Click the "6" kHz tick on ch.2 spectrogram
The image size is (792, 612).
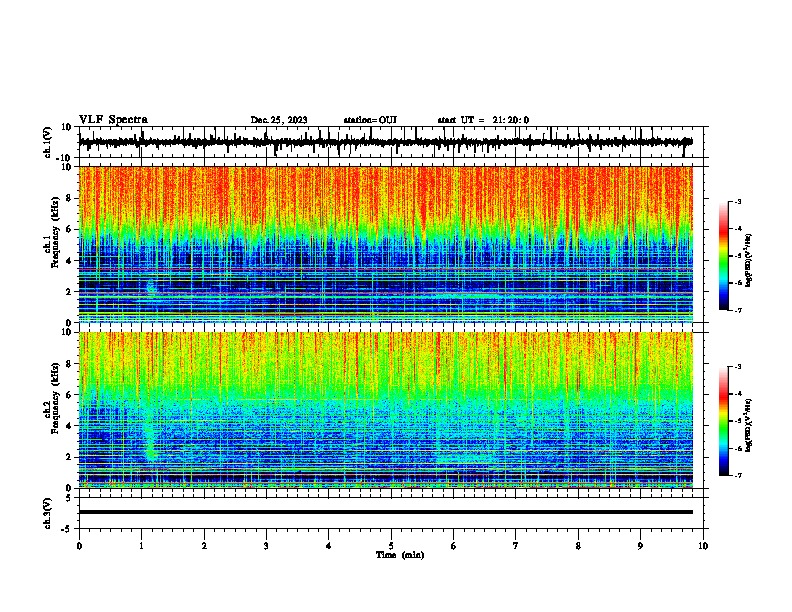coord(69,395)
